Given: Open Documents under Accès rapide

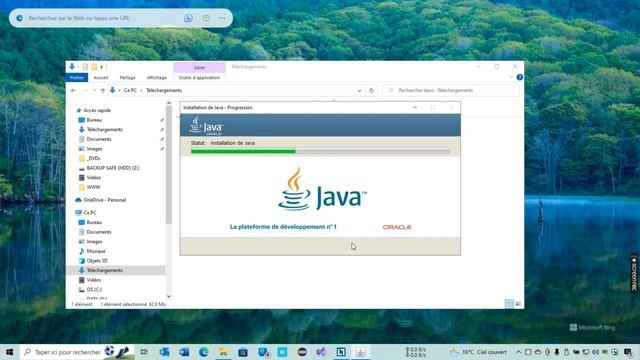Looking at the screenshot, I should (x=99, y=139).
